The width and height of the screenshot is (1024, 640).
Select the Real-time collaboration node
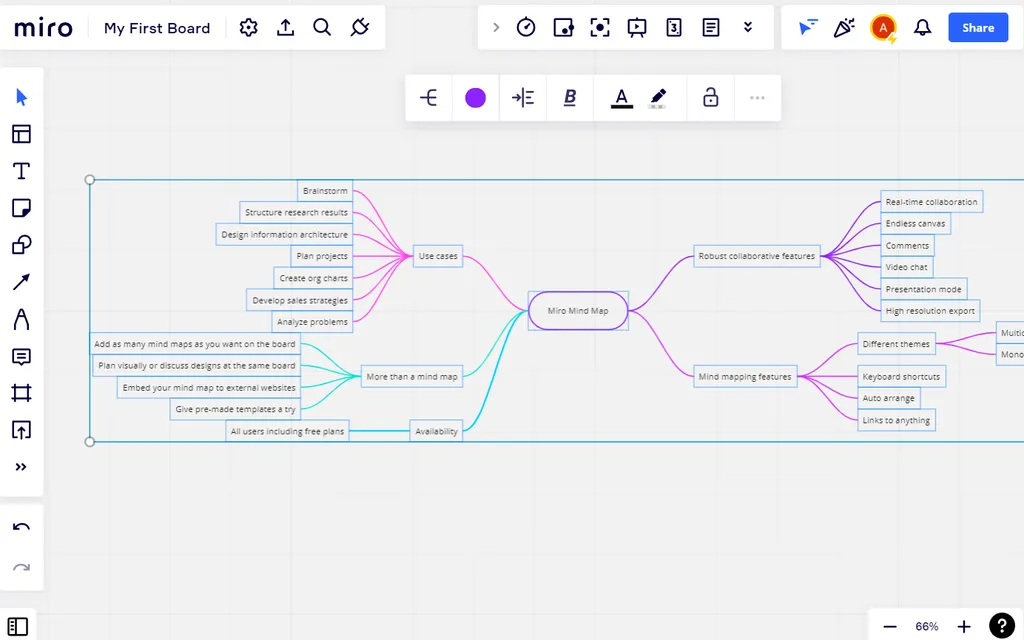pos(932,202)
